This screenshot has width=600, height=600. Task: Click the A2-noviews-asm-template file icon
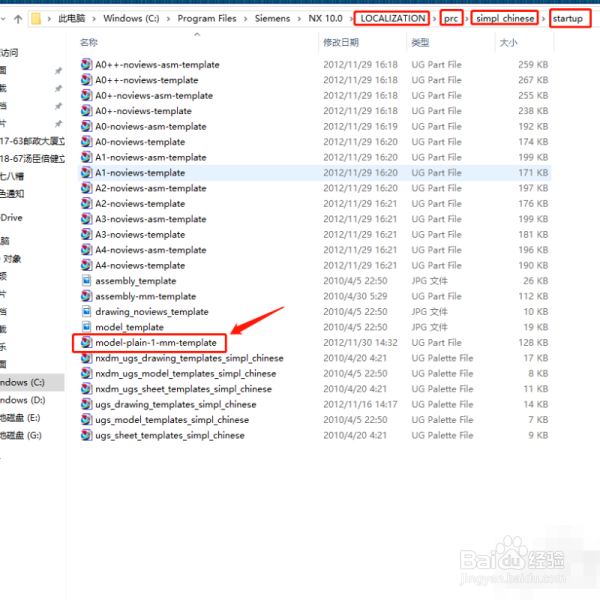click(86, 188)
